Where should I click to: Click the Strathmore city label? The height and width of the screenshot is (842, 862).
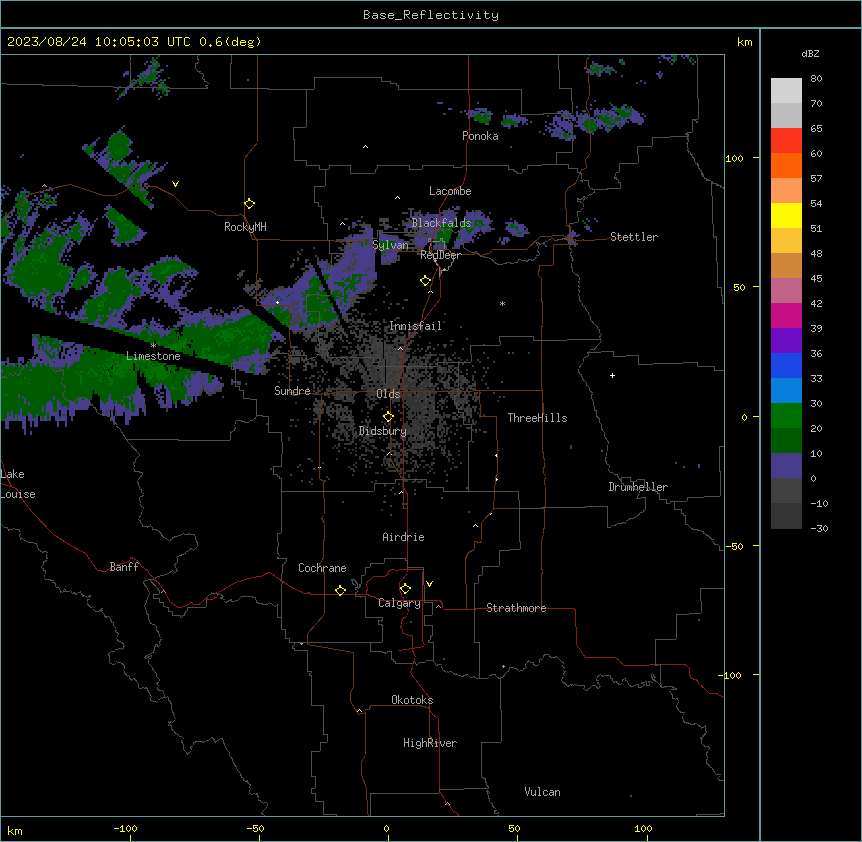point(516,608)
